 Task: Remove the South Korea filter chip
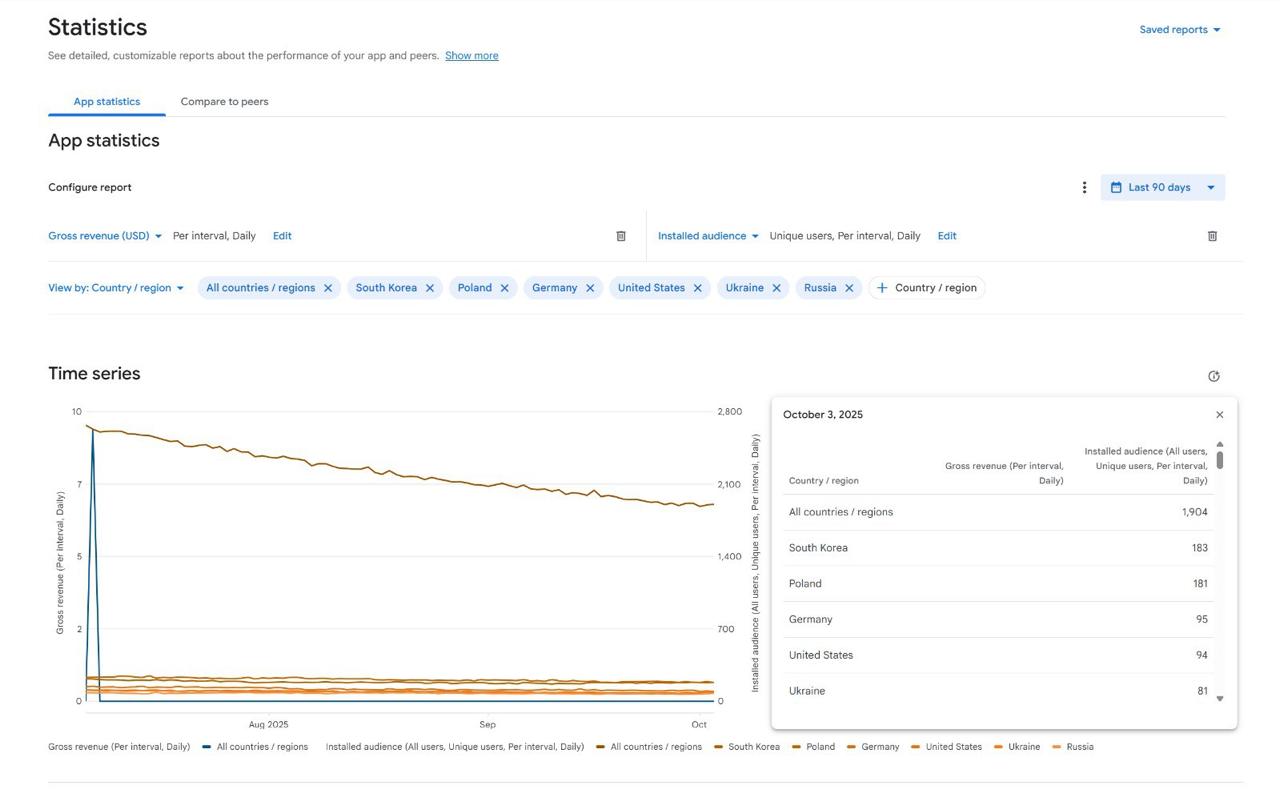click(430, 288)
